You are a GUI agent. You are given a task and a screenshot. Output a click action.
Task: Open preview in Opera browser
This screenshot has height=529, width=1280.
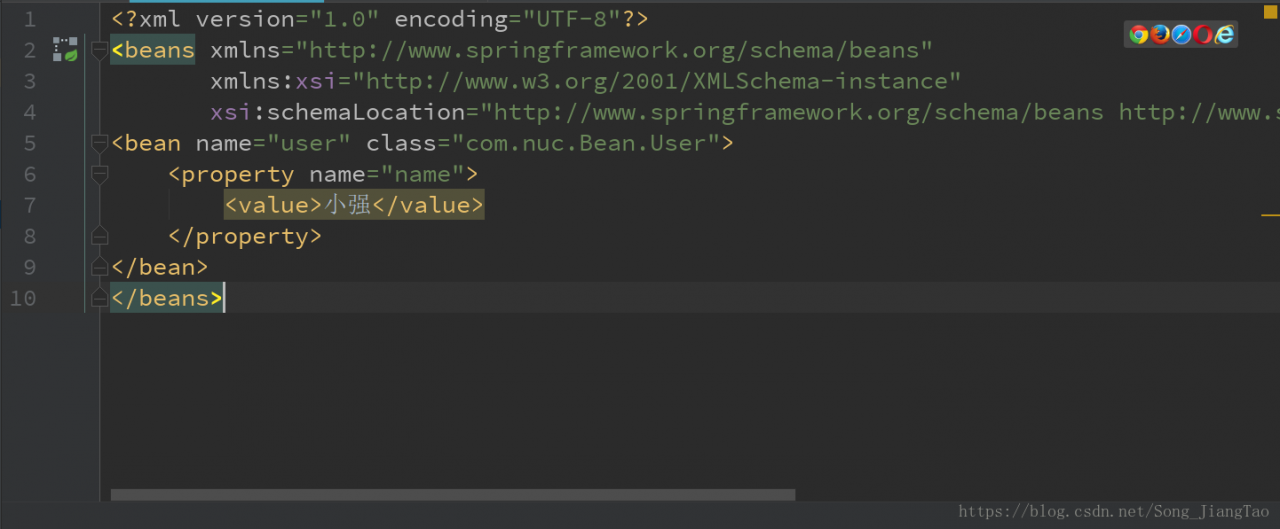click(x=1203, y=34)
